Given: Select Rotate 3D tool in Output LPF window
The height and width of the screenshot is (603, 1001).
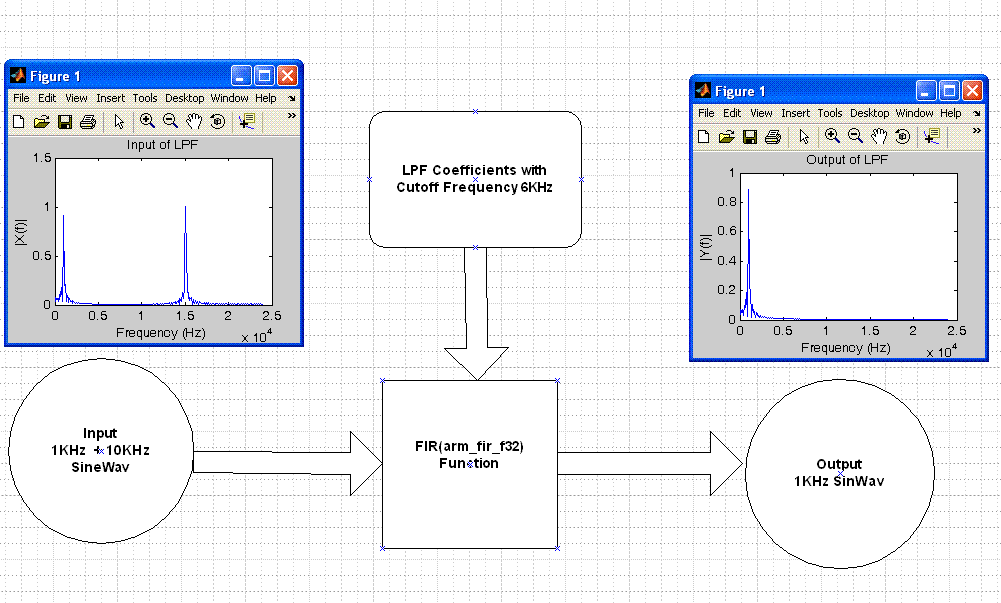Looking at the screenshot, I should click(x=902, y=137).
